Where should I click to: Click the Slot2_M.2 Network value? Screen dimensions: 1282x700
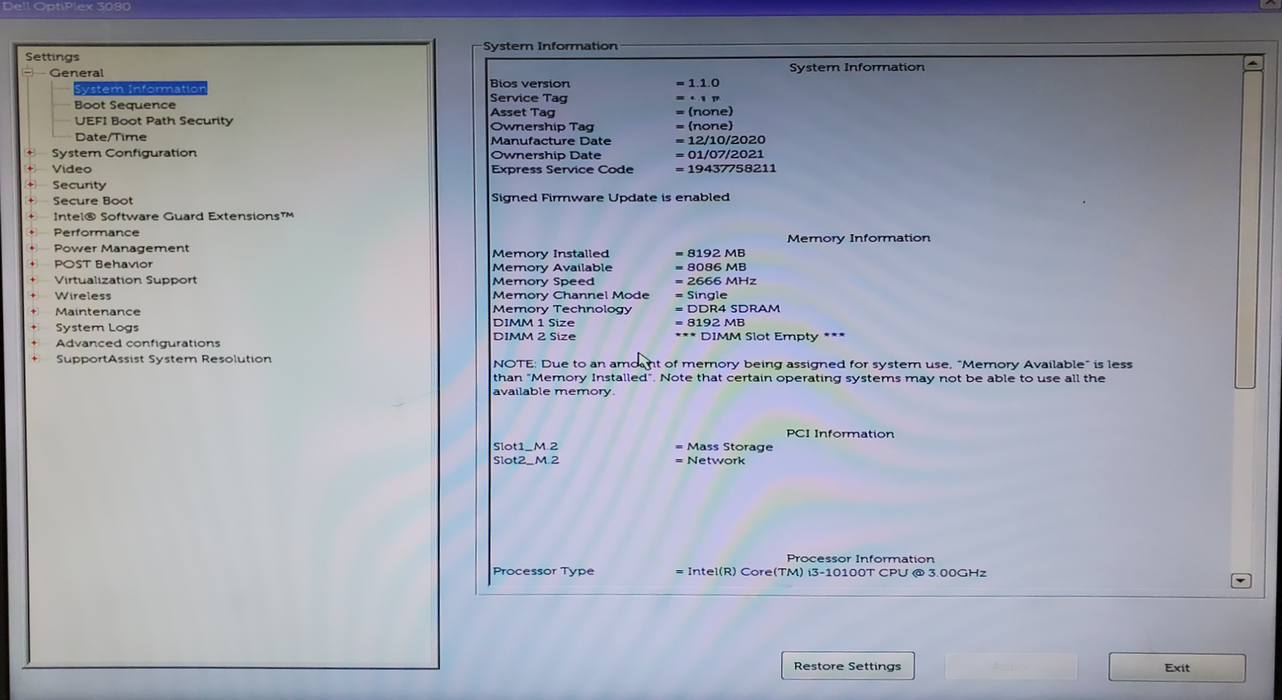pos(716,461)
